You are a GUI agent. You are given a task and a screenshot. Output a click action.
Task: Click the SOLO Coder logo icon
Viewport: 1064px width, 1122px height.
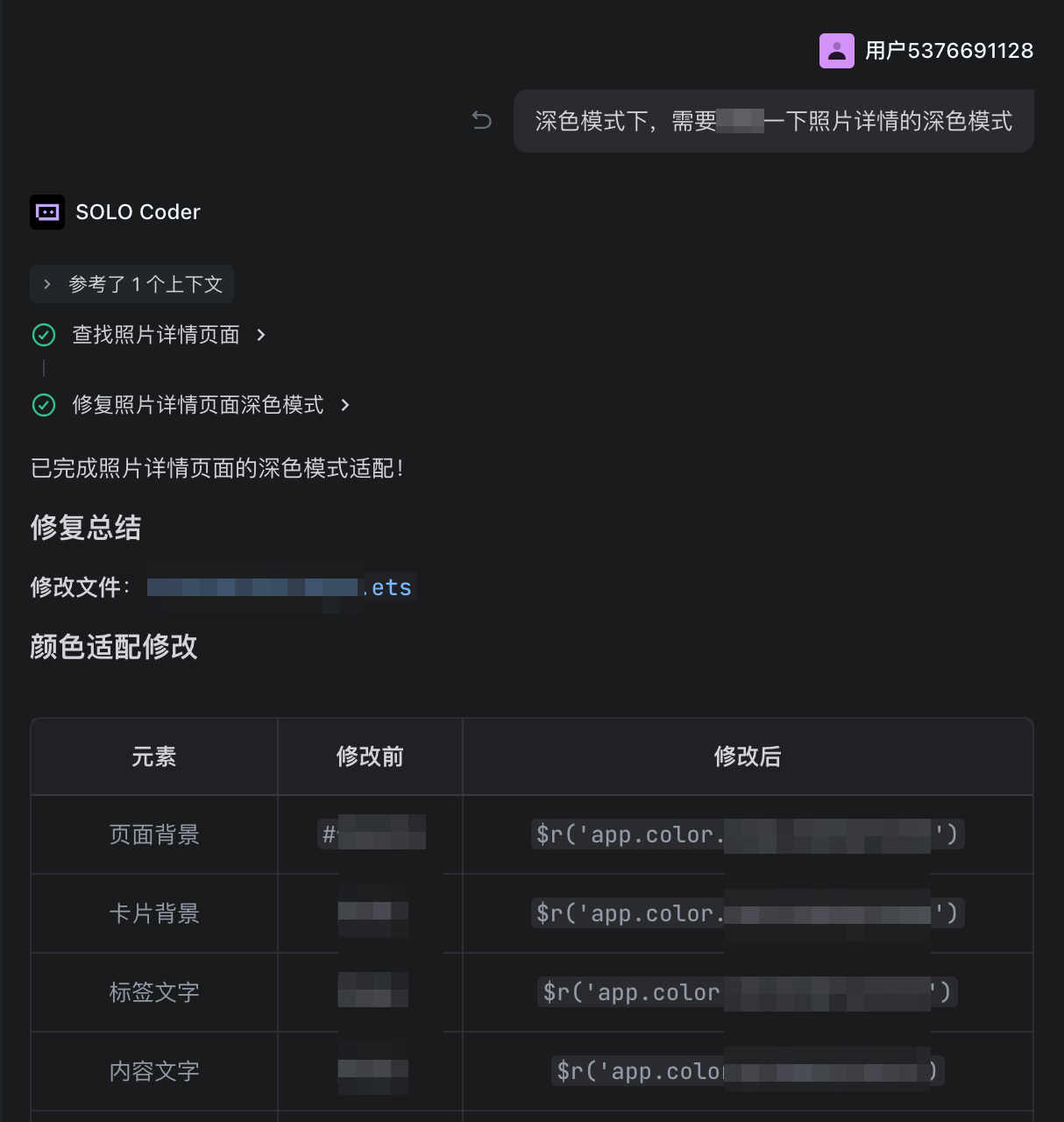click(47, 212)
